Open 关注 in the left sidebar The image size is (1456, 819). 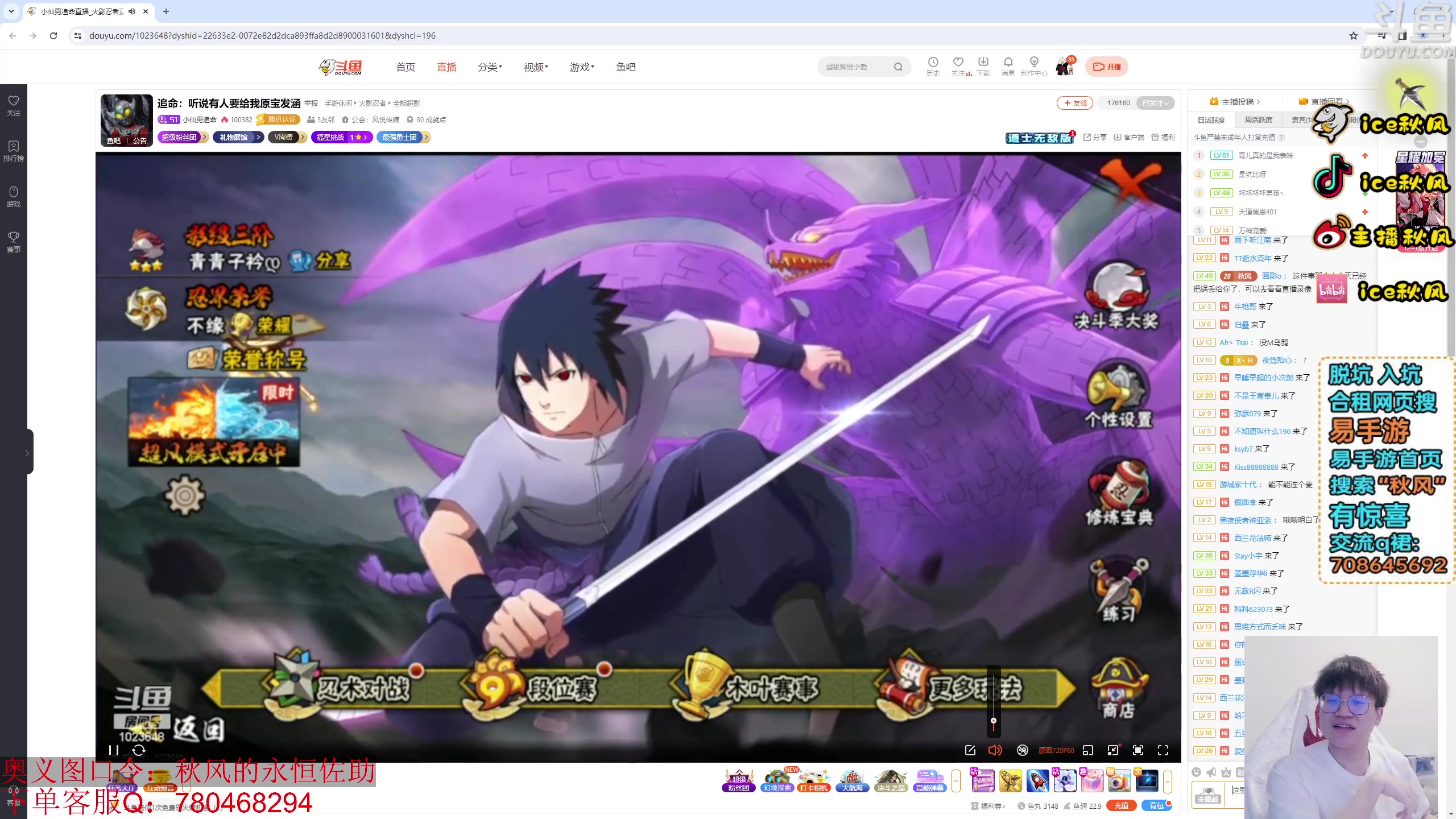14,106
